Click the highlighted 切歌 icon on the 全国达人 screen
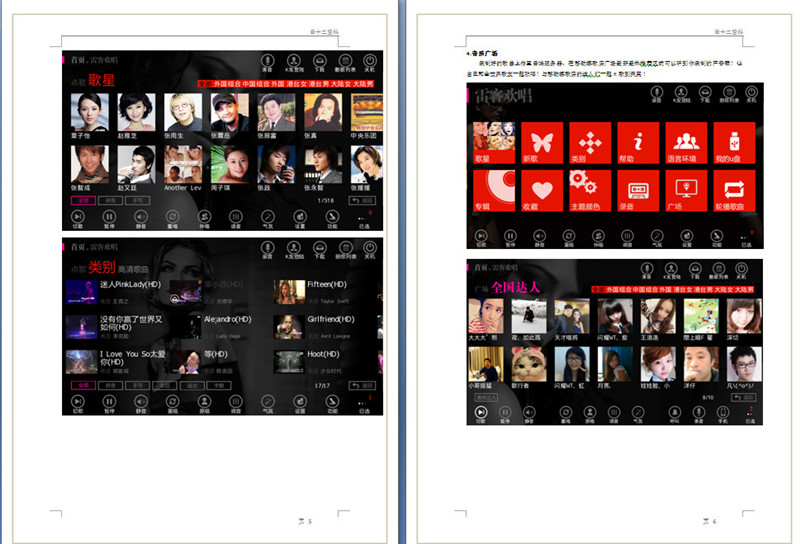 point(481,414)
